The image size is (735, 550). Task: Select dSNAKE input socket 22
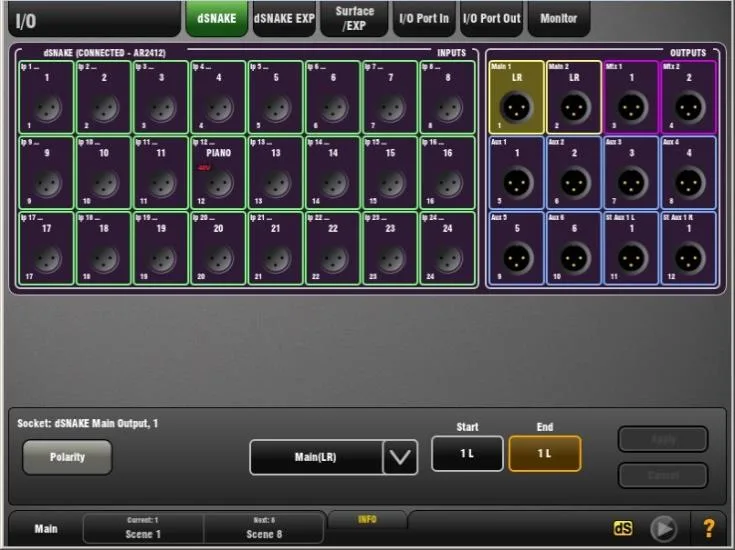(333, 248)
